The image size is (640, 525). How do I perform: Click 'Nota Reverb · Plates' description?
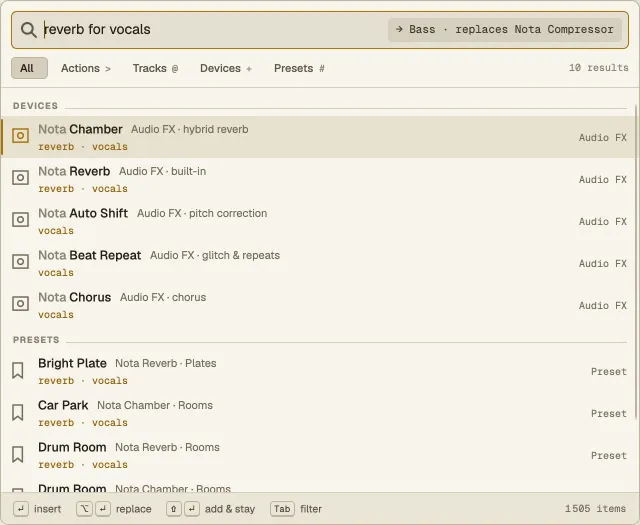click(166, 363)
